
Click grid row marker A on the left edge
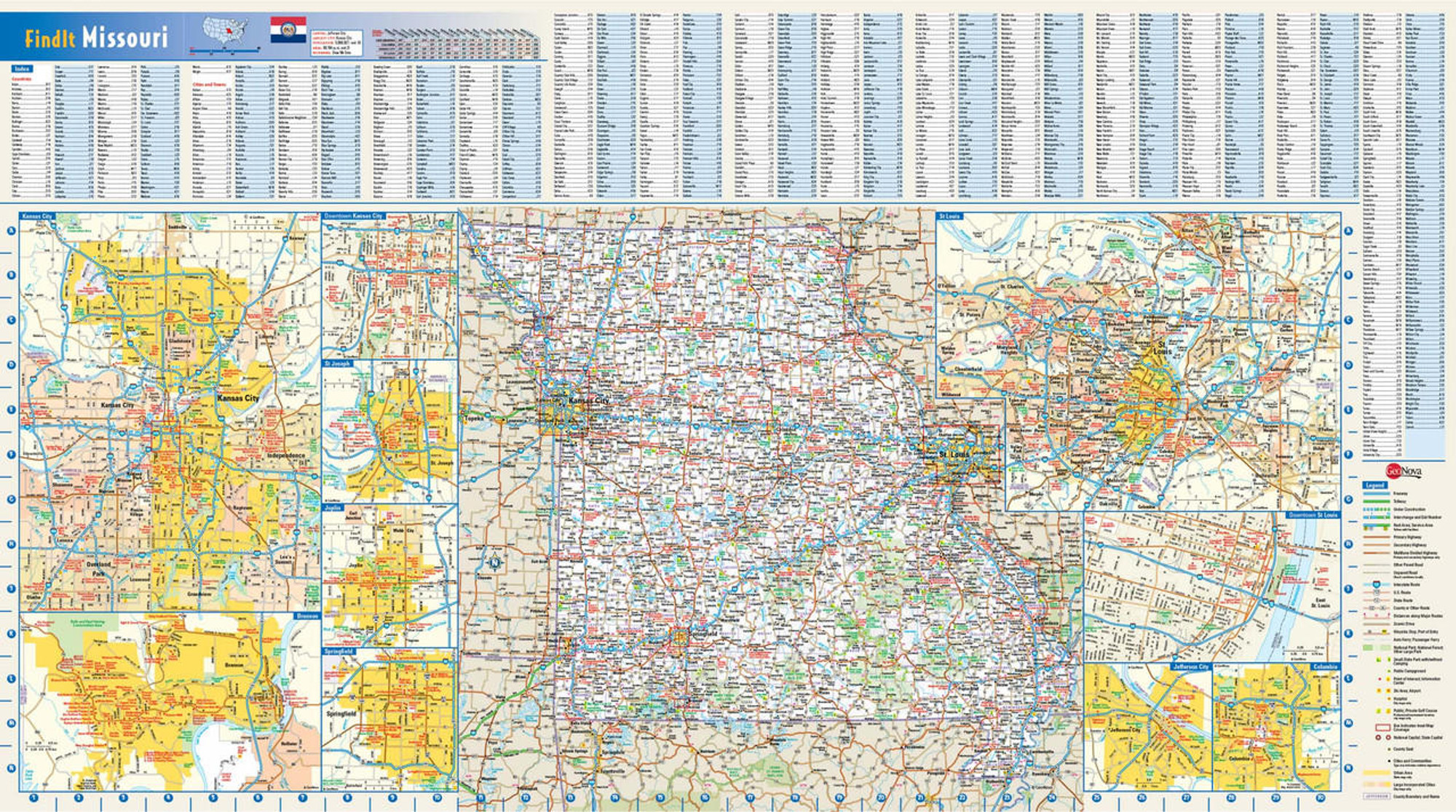coord(11,231)
